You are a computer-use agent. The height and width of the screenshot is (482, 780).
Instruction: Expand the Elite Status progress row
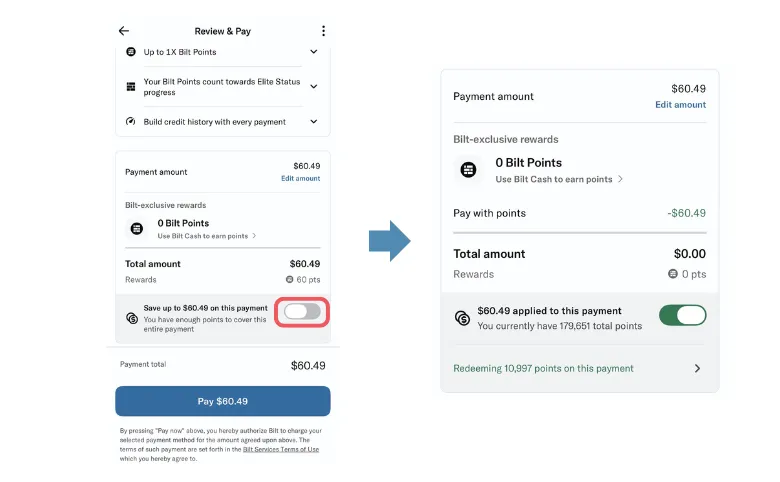(313, 87)
